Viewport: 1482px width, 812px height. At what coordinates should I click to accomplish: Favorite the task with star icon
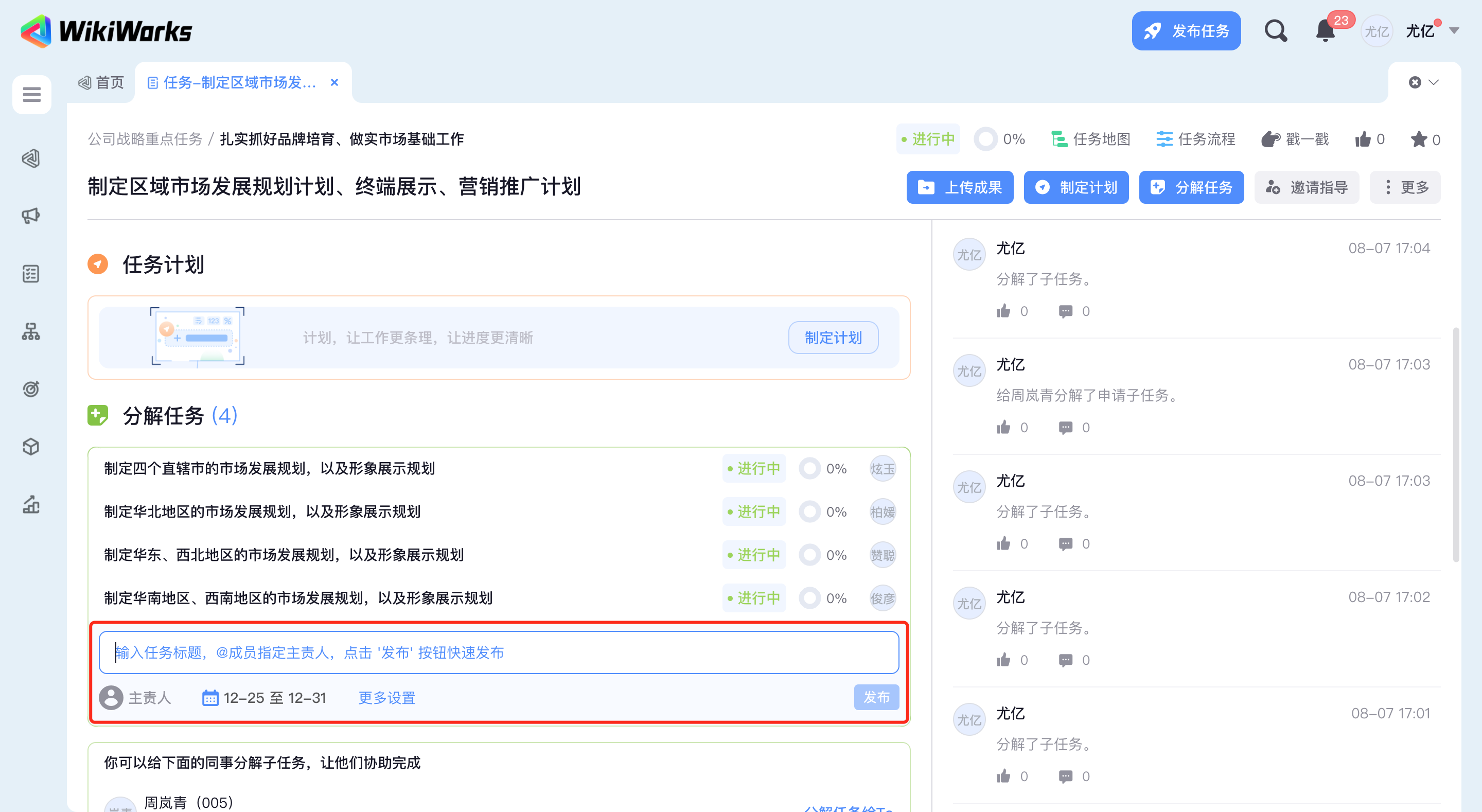(x=1418, y=139)
